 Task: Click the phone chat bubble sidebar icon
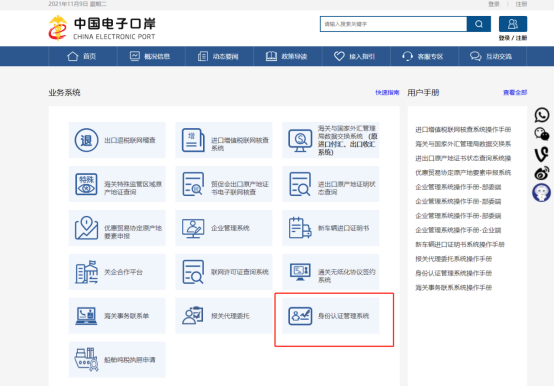pos(542,115)
